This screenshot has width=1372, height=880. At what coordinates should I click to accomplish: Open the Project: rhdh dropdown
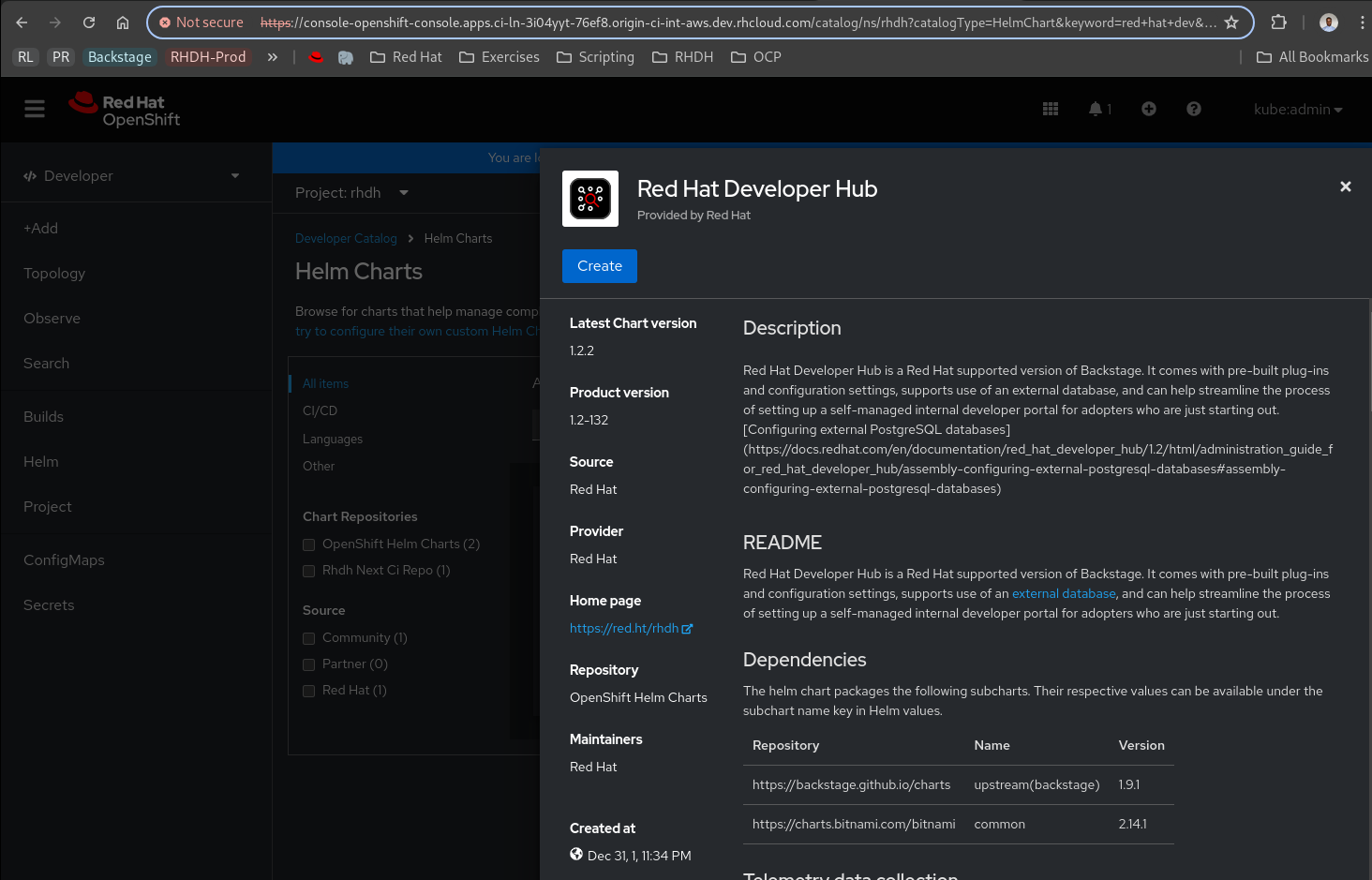point(351,193)
